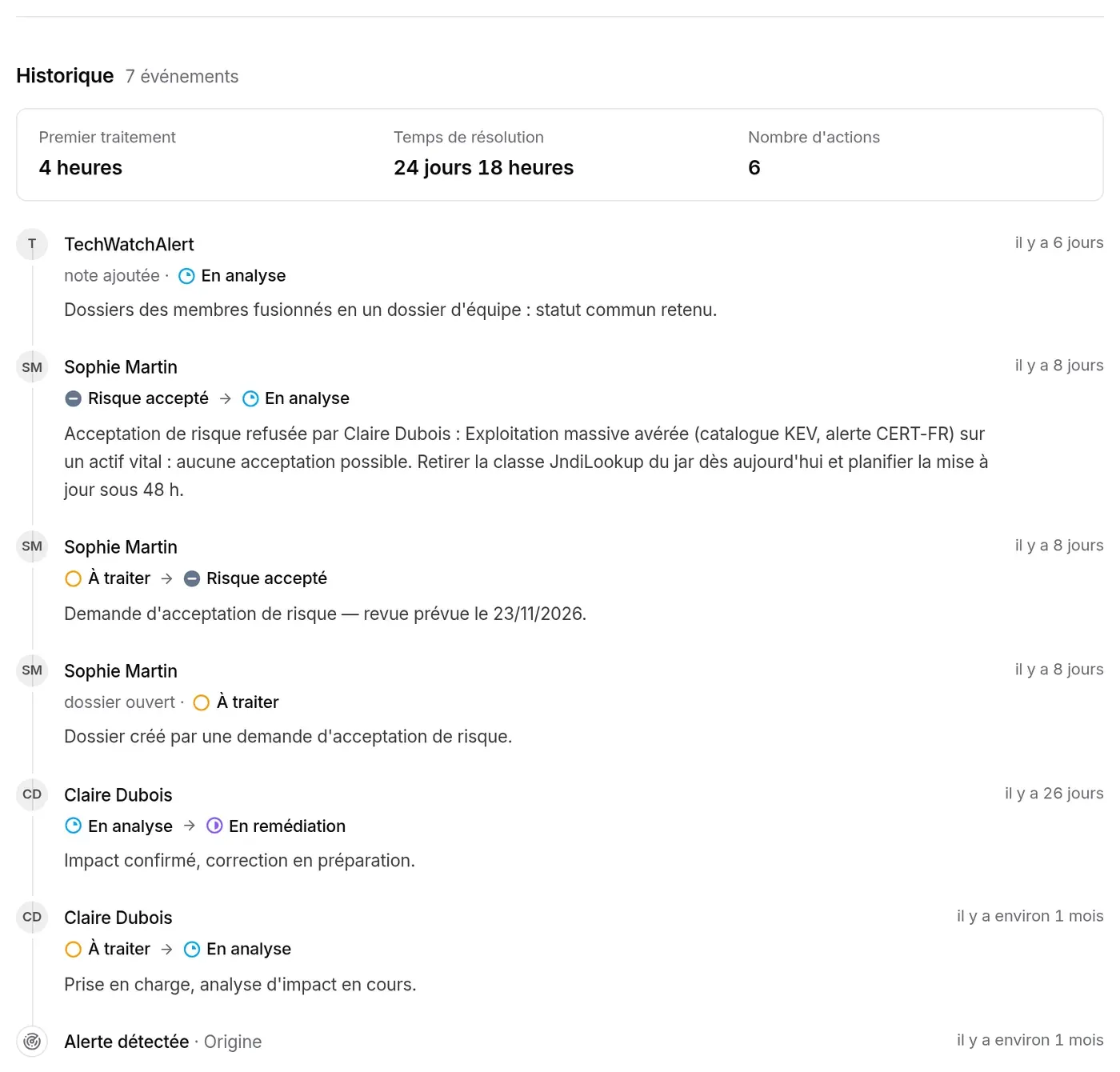1120x1072 pixels.
Task: Click the purple En remédiation status icon
Action: pos(214,826)
